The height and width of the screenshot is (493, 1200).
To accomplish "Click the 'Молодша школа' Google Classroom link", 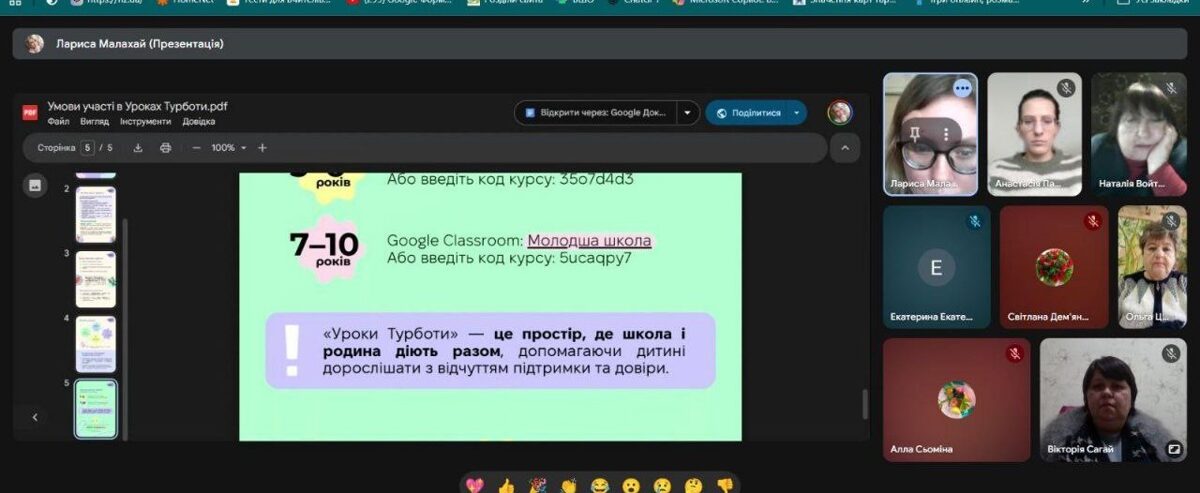I will (589, 241).
